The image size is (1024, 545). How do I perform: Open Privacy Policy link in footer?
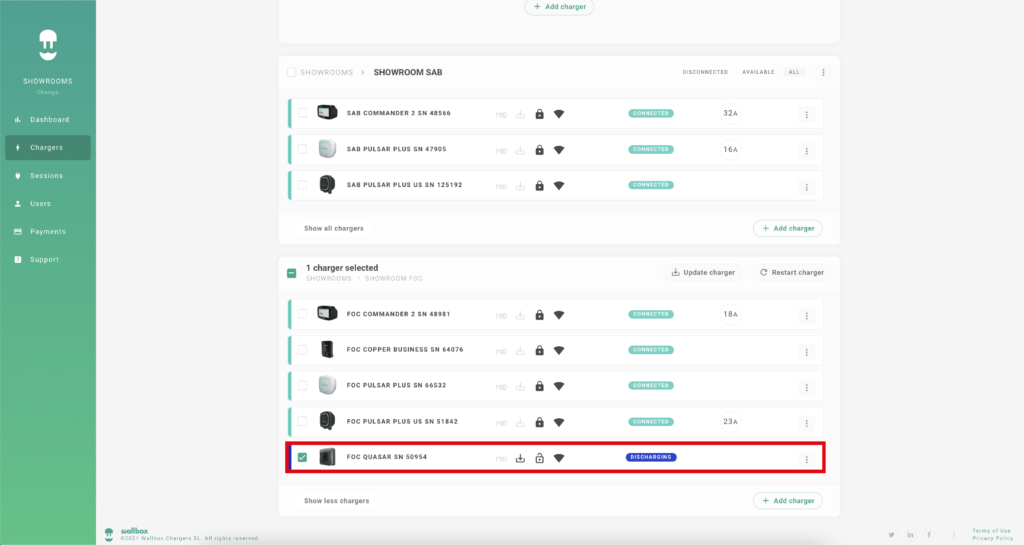click(x=991, y=538)
